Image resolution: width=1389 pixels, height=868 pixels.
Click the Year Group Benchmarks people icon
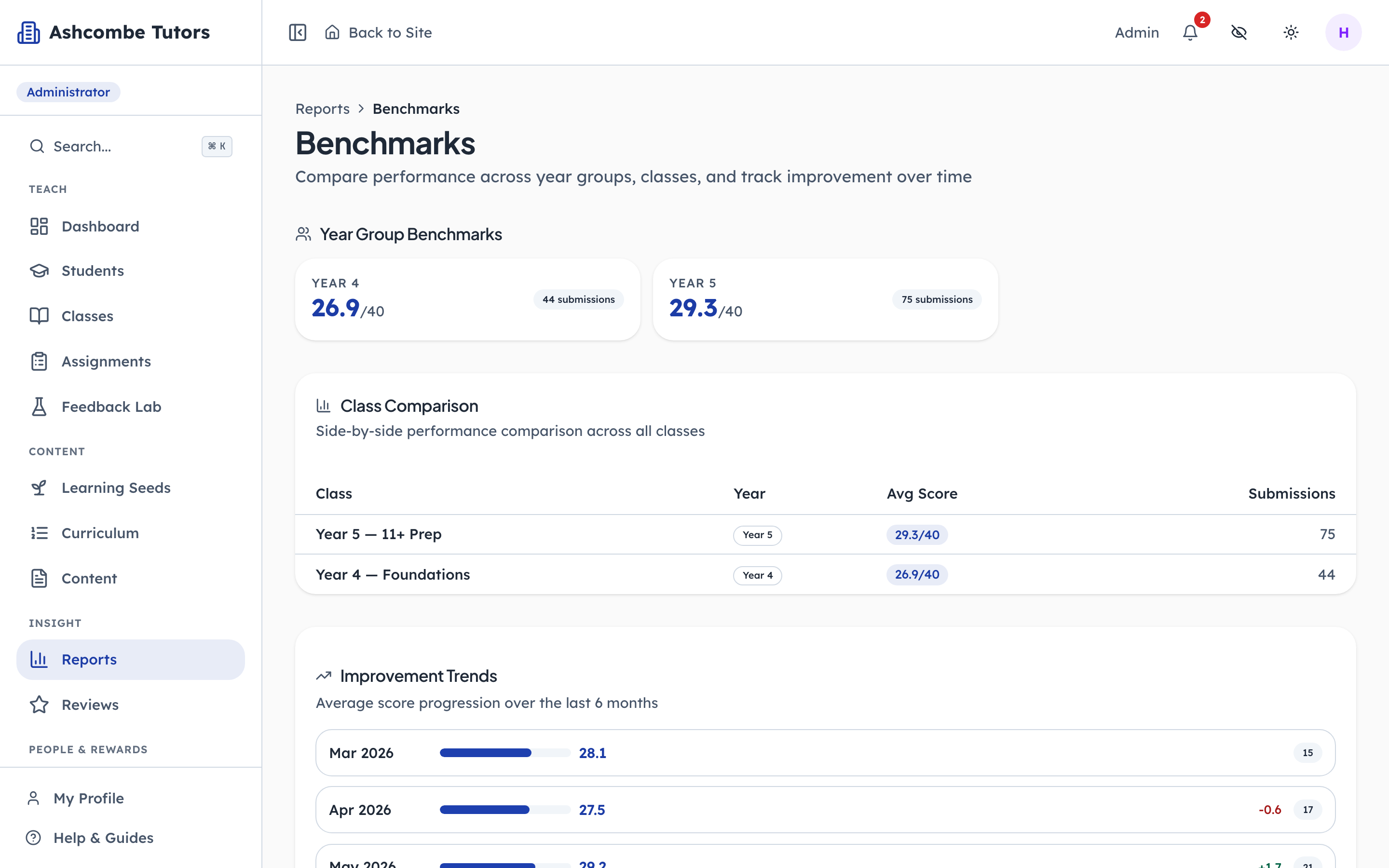point(303,234)
